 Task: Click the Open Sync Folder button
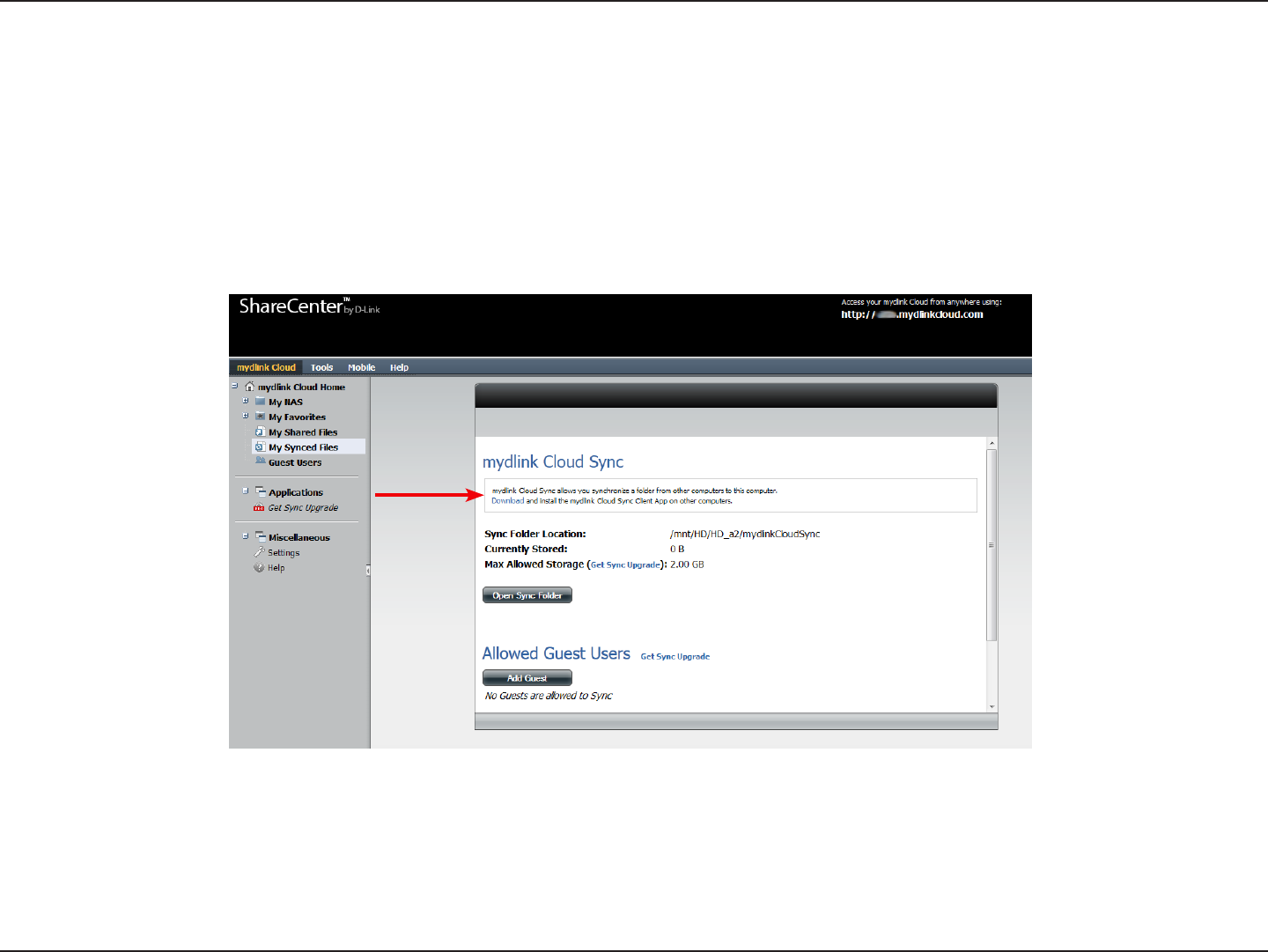(x=527, y=595)
